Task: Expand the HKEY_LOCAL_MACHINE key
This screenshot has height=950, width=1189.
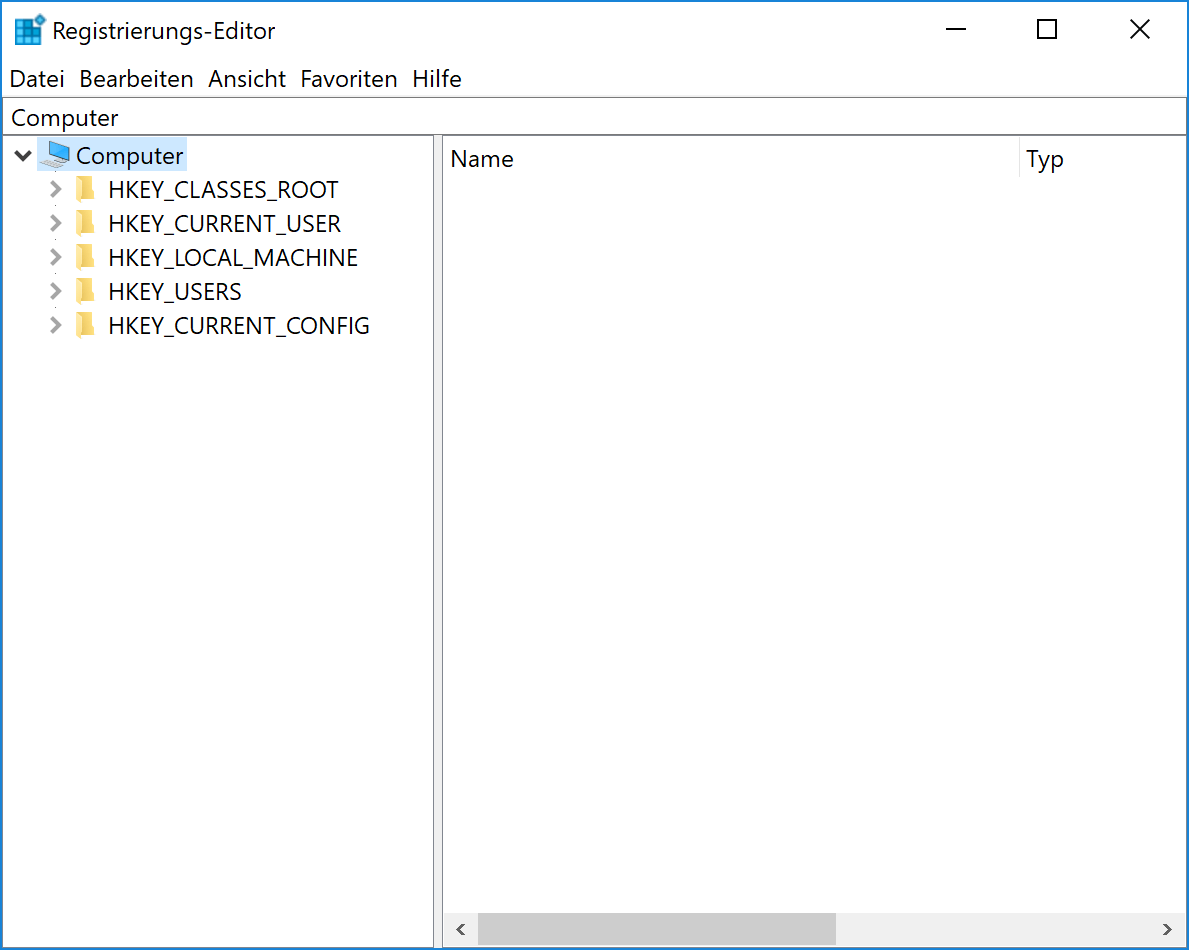Action: coord(56,258)
